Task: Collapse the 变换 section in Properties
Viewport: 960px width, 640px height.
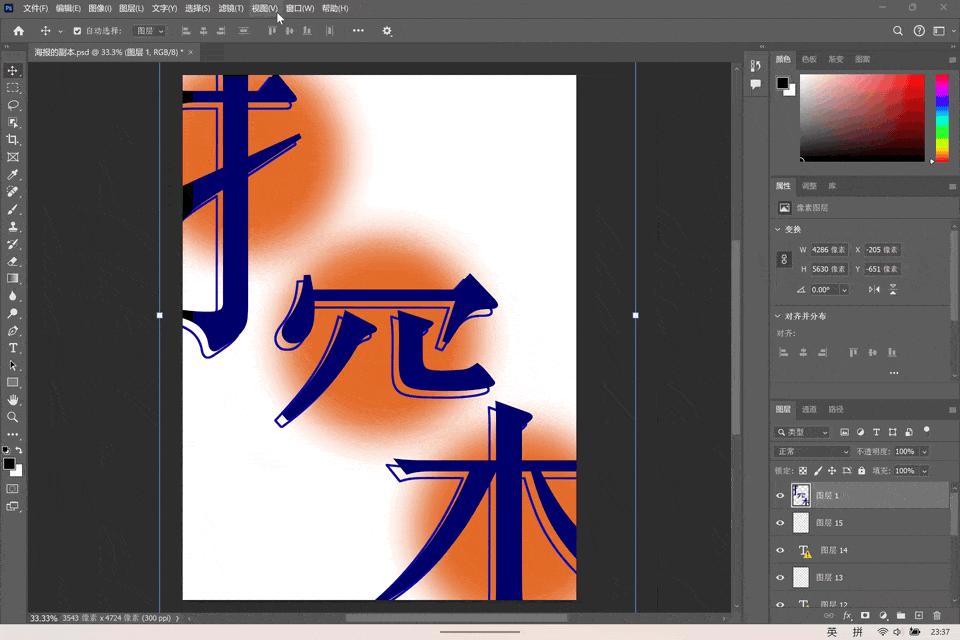Action: [780, 229]
